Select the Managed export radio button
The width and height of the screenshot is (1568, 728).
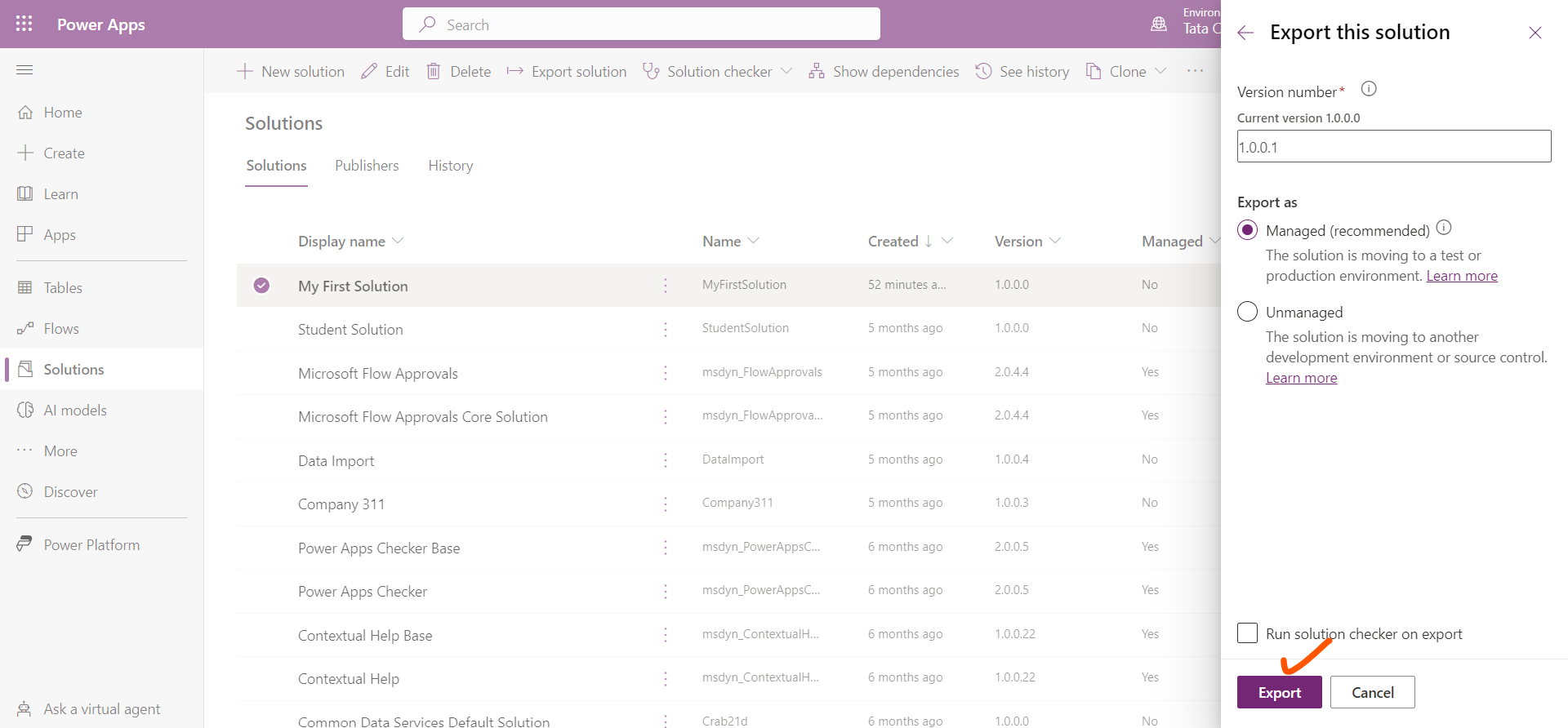point(1247,230)
